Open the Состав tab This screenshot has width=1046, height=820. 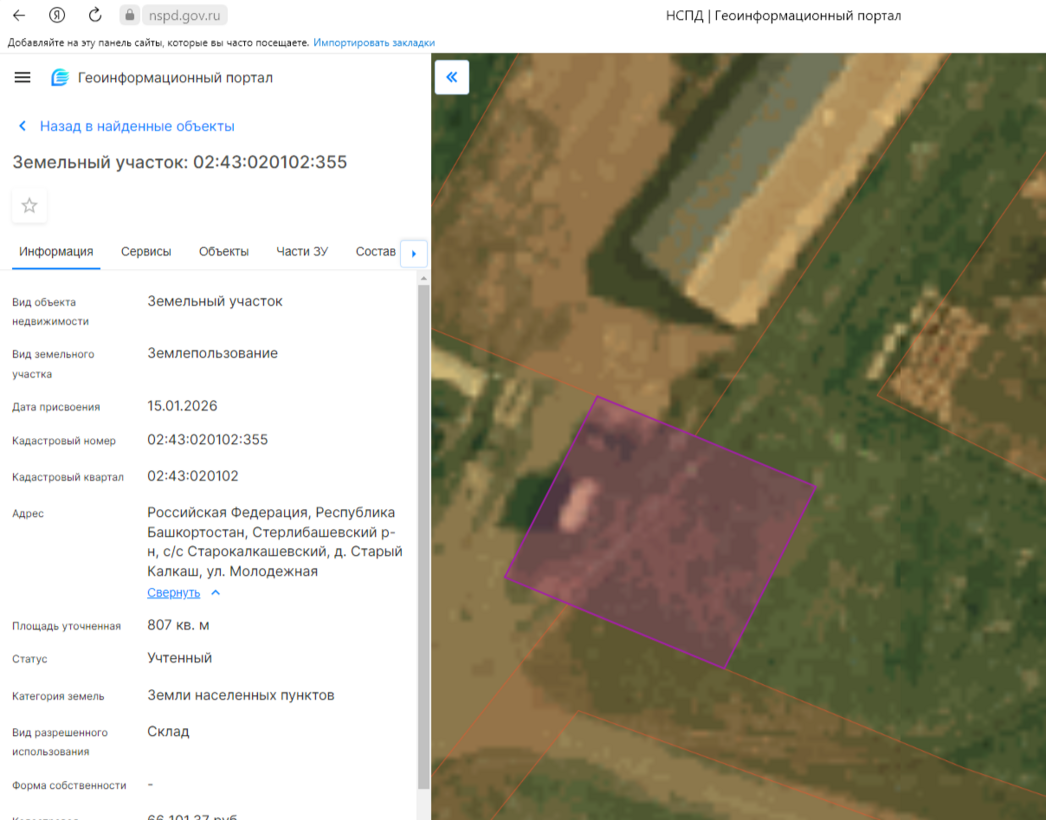376,252
